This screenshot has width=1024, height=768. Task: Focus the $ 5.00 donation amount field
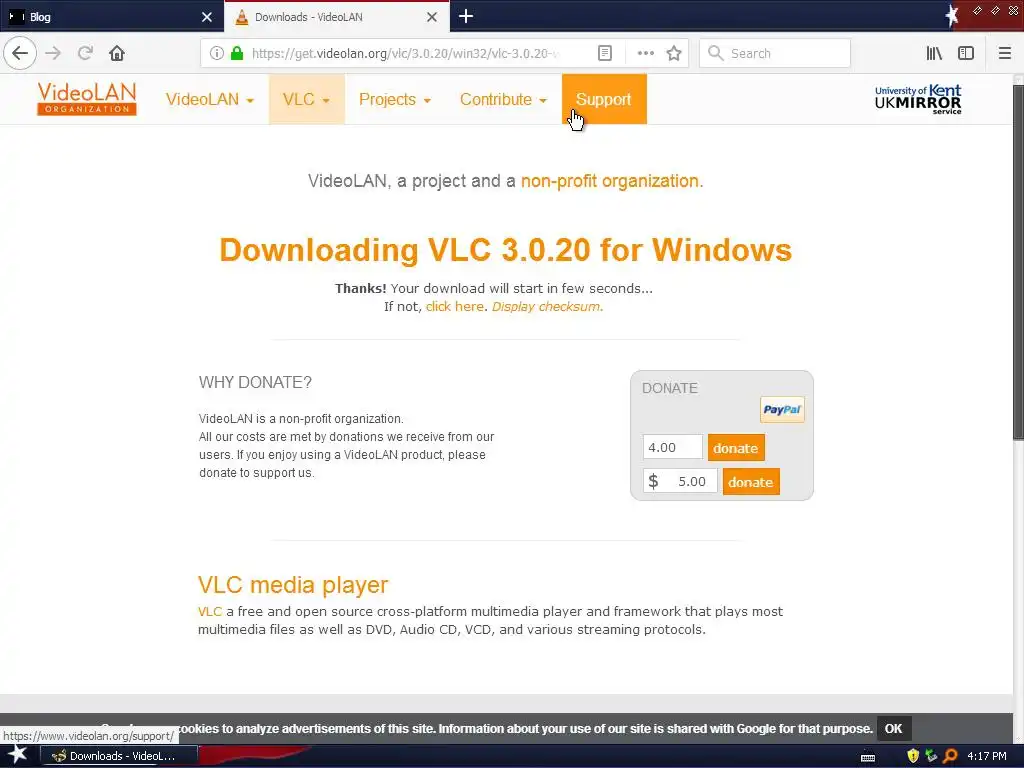(680, 481)
